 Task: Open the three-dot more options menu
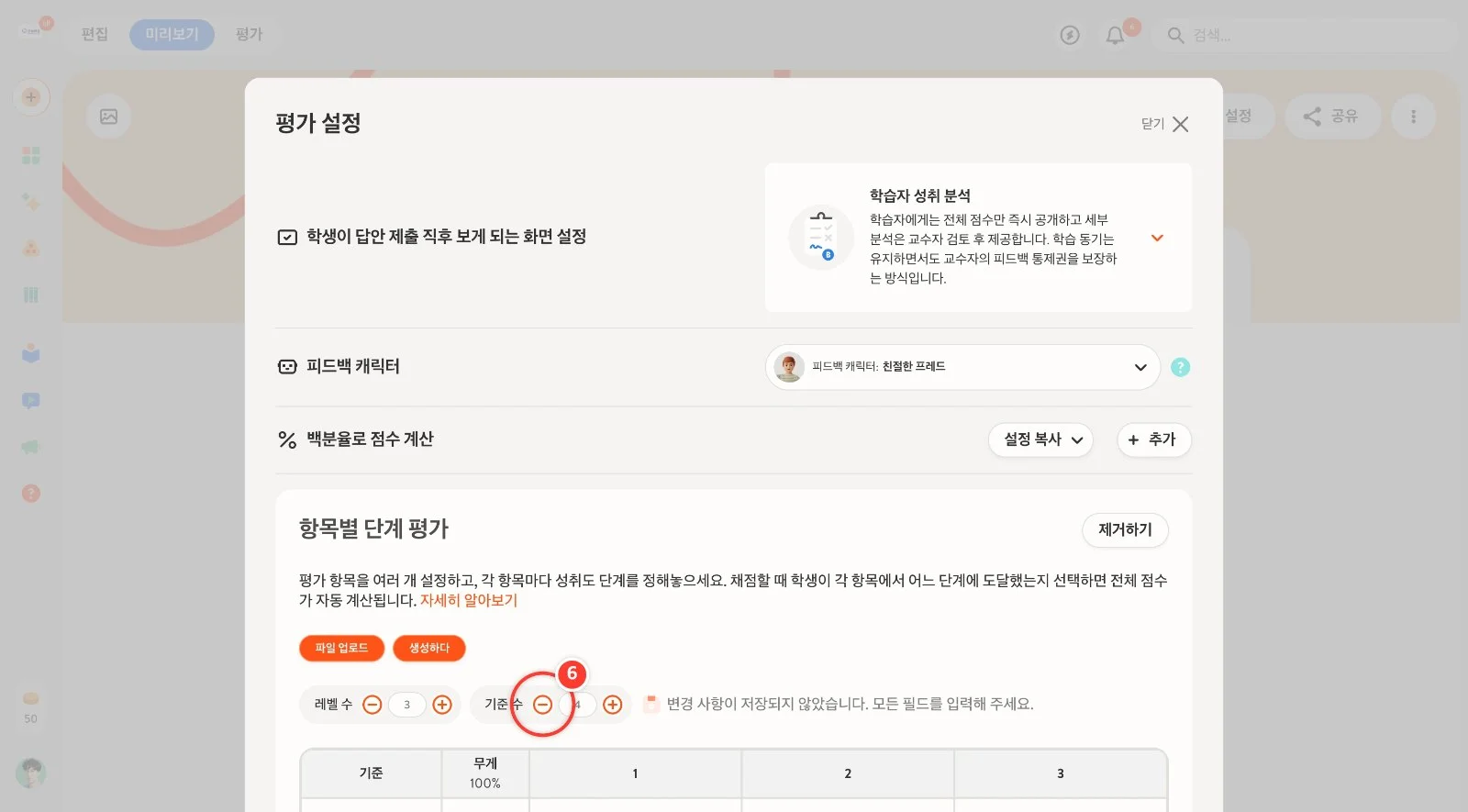pos(1413,117)
